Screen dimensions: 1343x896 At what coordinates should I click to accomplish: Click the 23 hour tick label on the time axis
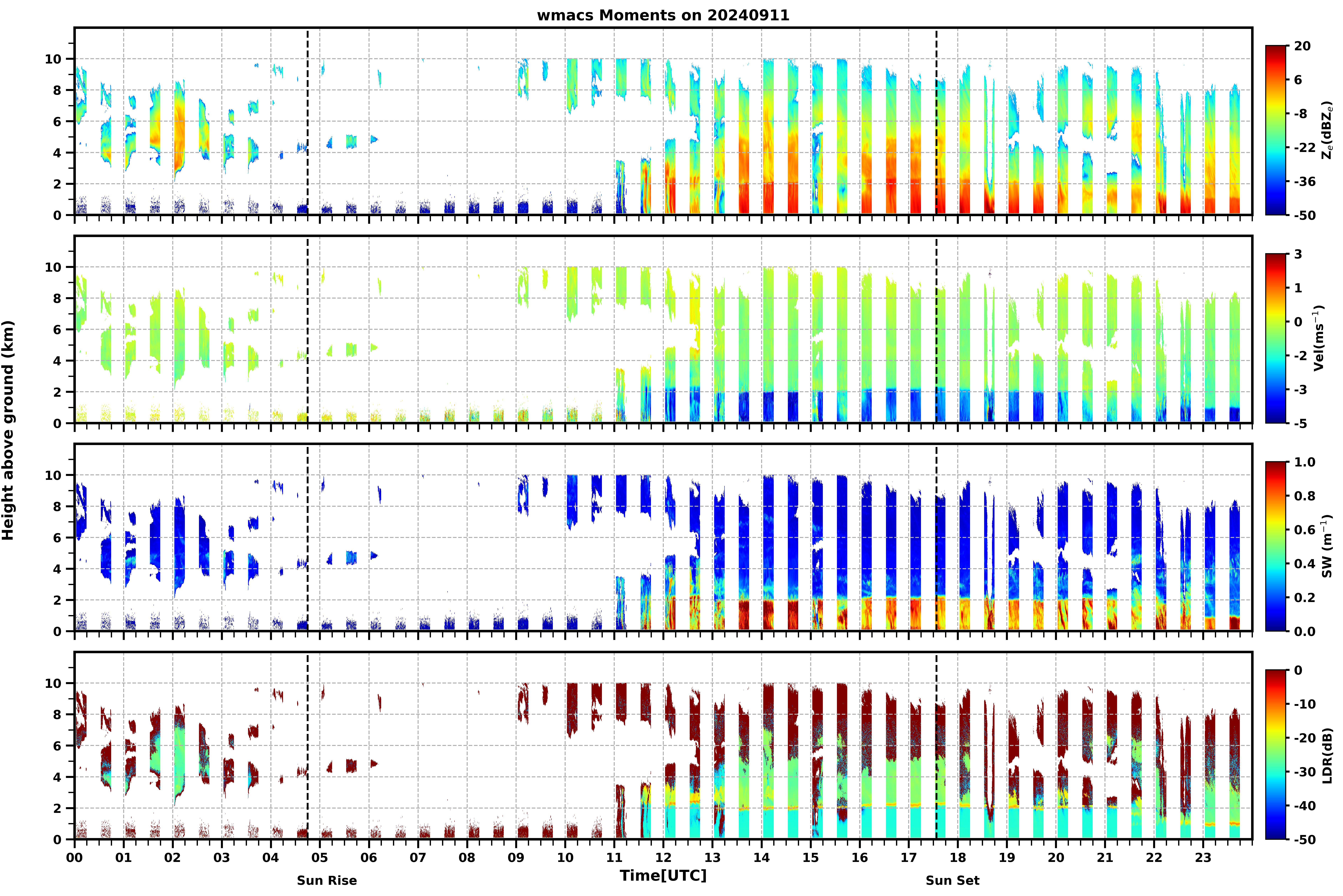tap(1203, 858)
